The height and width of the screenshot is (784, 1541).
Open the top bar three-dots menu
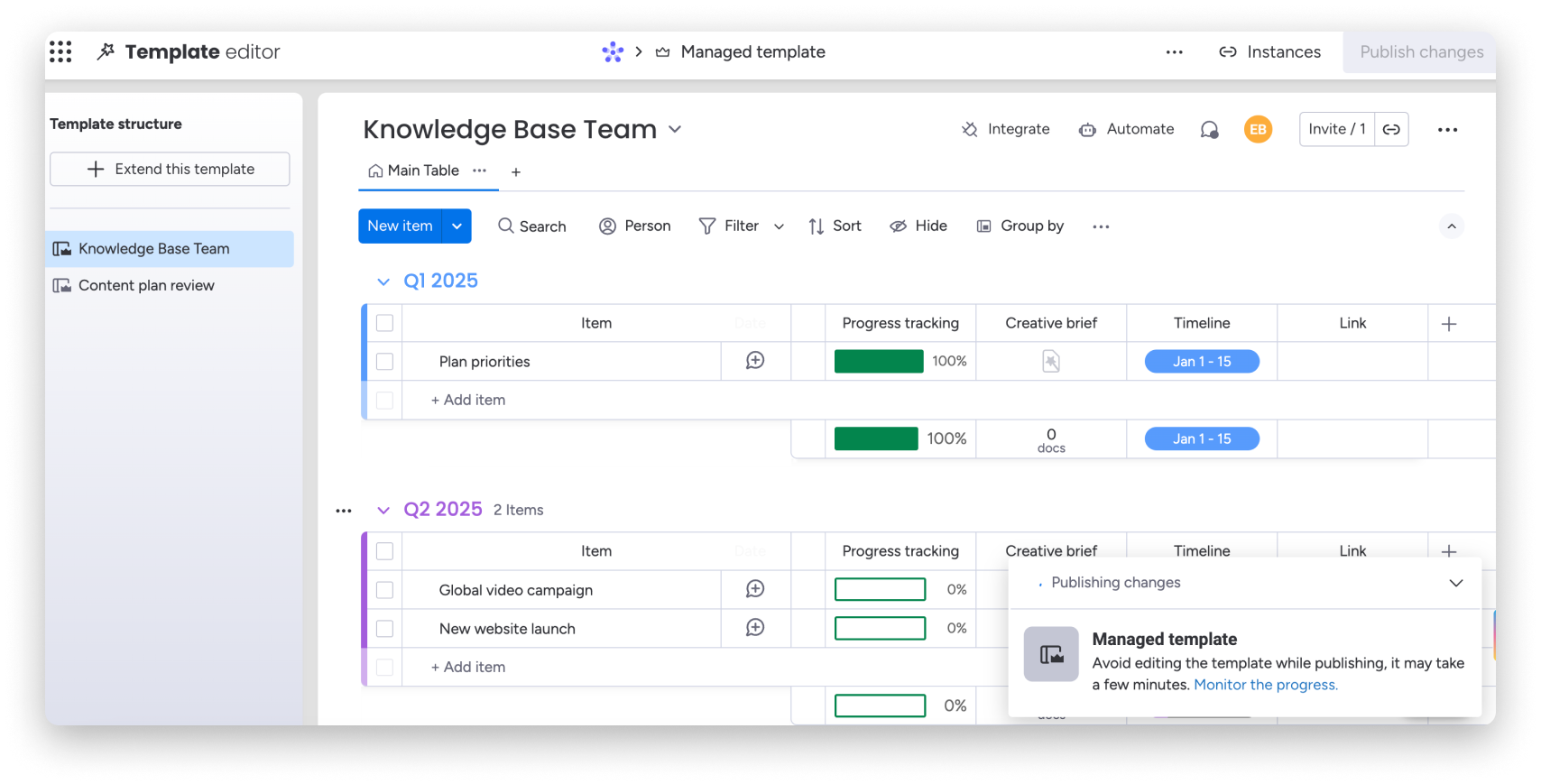click(x=1174, y=52)
